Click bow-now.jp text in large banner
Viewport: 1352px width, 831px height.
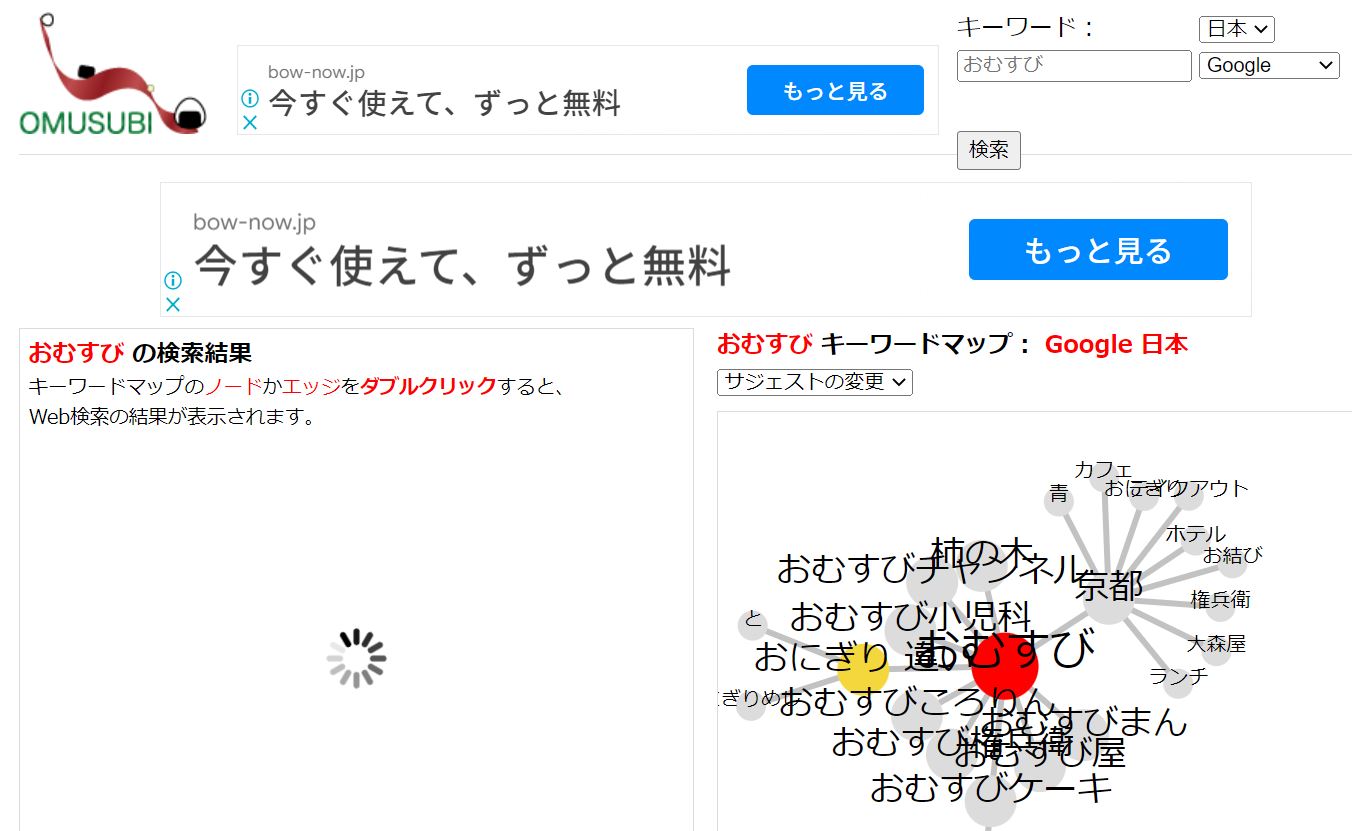(254, 222)
